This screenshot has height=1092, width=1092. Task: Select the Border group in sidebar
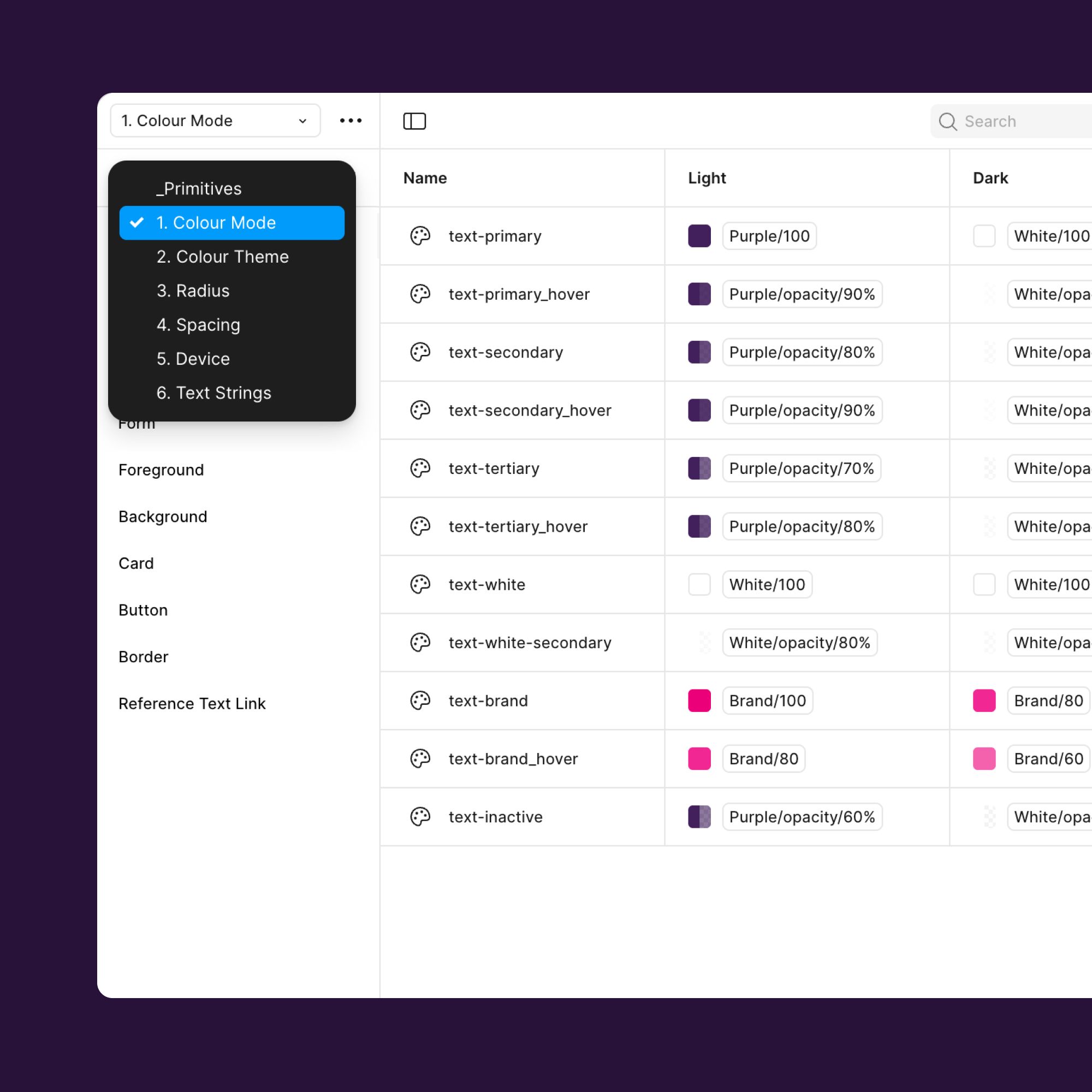click(x=143, y=657)
